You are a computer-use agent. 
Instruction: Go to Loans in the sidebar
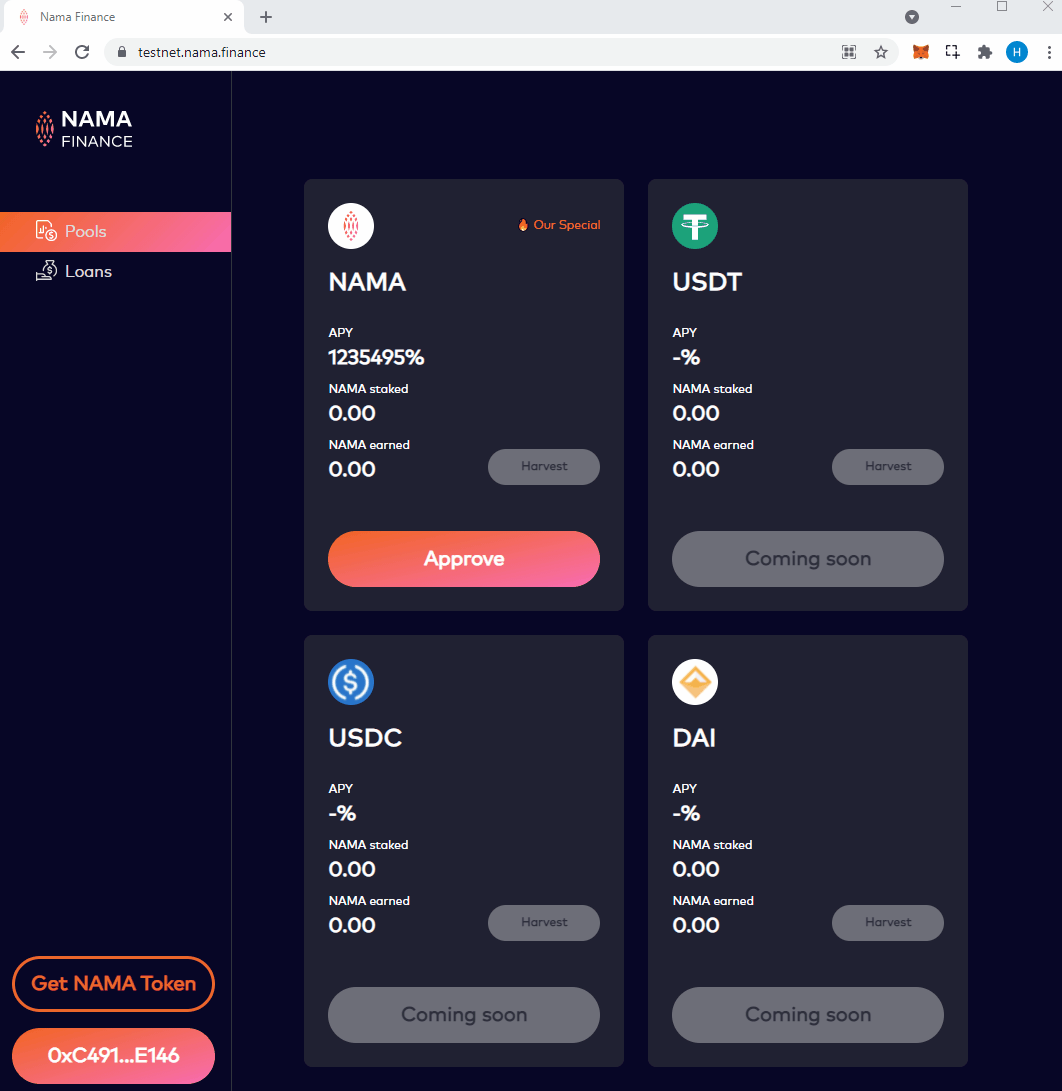point(88,271)
